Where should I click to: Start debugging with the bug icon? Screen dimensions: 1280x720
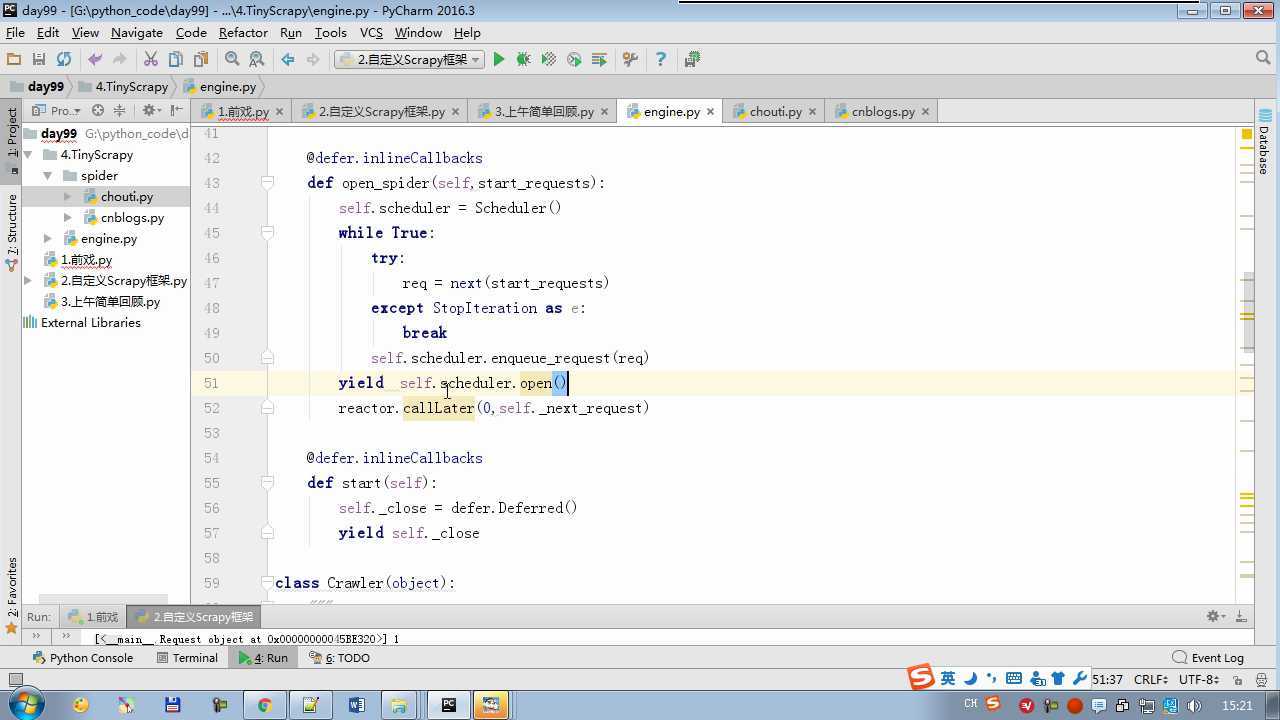tap(523, 60)
